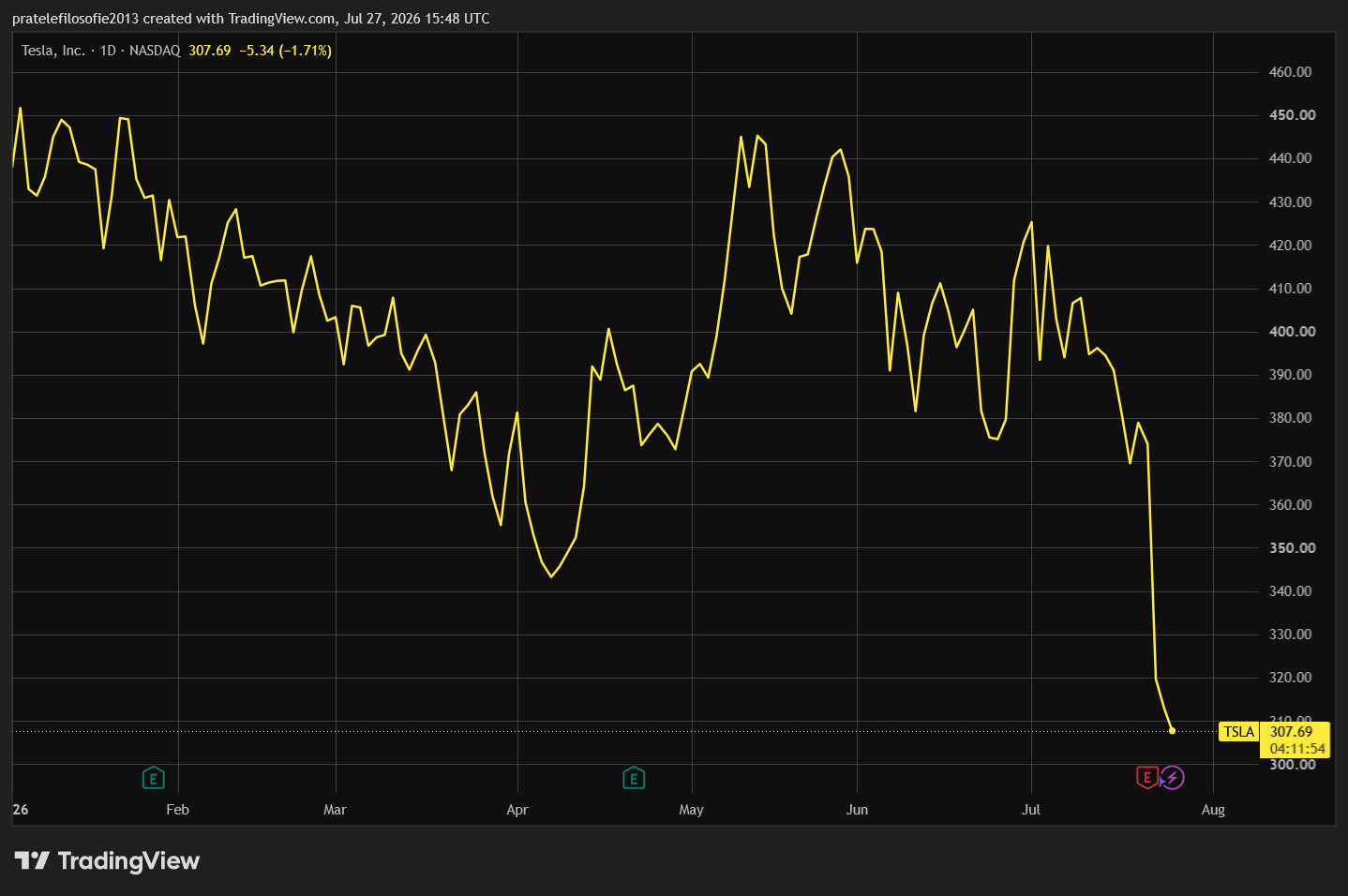Click the yellow TSLA symbol tag

tap(1238, 732)
